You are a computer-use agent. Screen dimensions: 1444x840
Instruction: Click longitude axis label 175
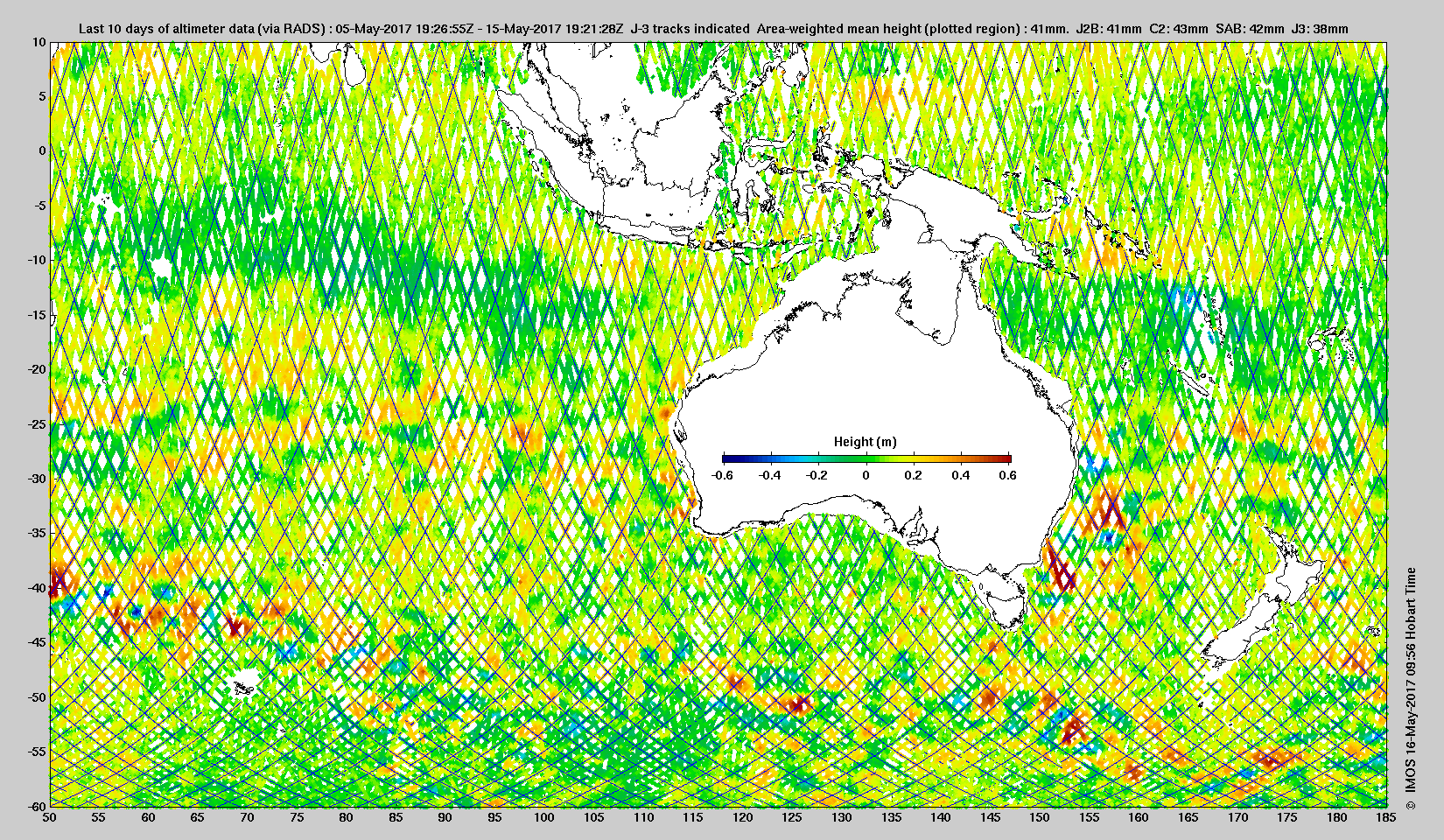coord(1287,817)
